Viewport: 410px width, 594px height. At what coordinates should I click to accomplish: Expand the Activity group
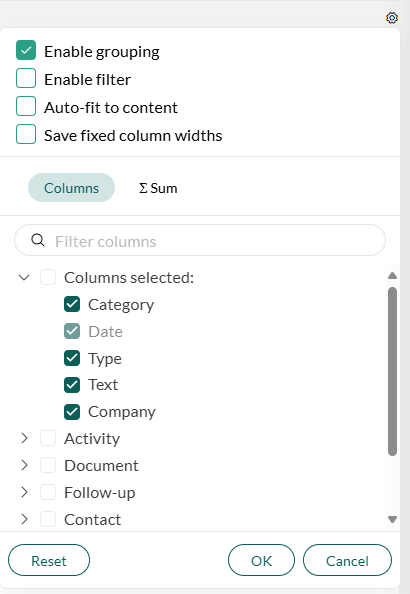point(24,438)
